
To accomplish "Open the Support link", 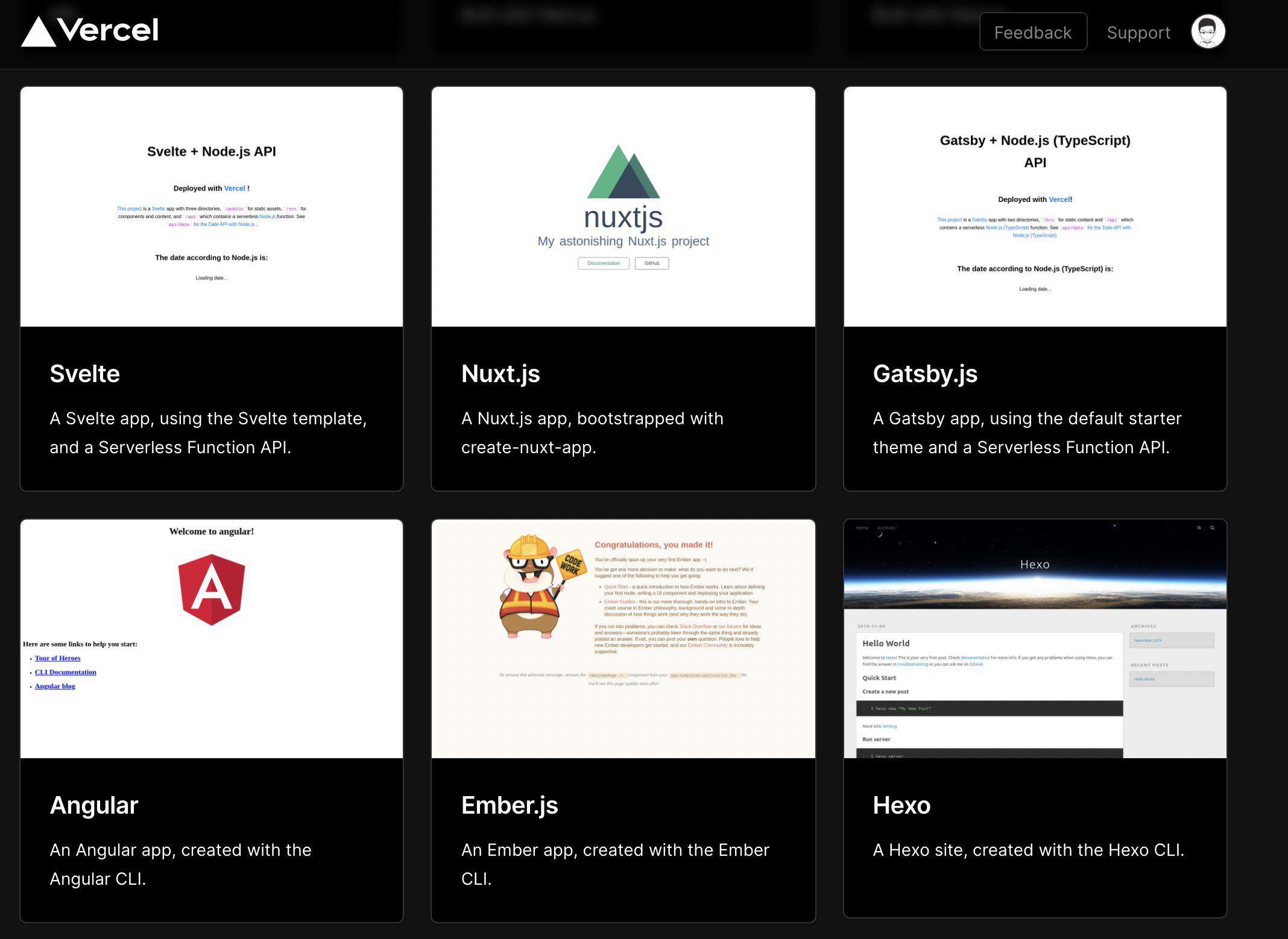I will coord(1138,33).
